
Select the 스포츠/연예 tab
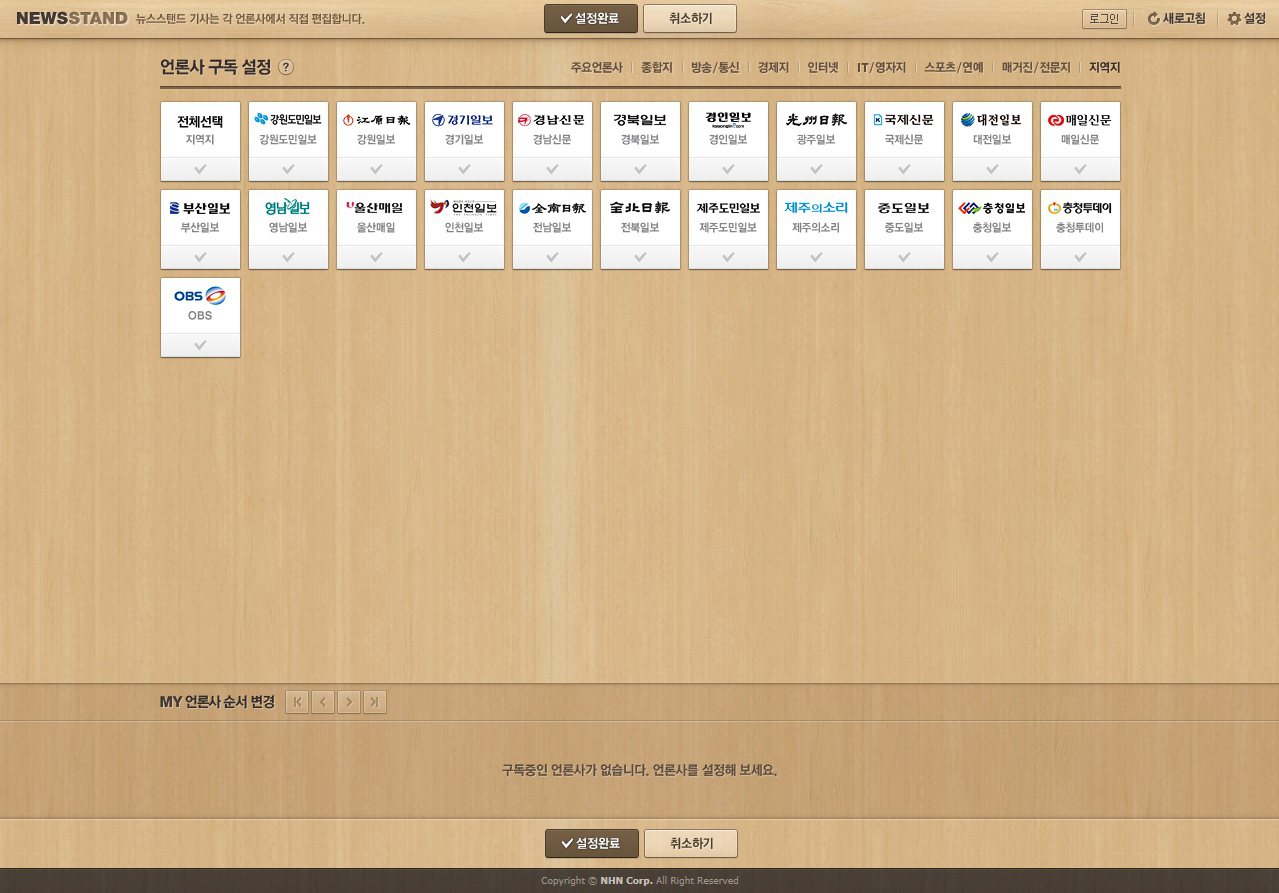coord(954,68)
